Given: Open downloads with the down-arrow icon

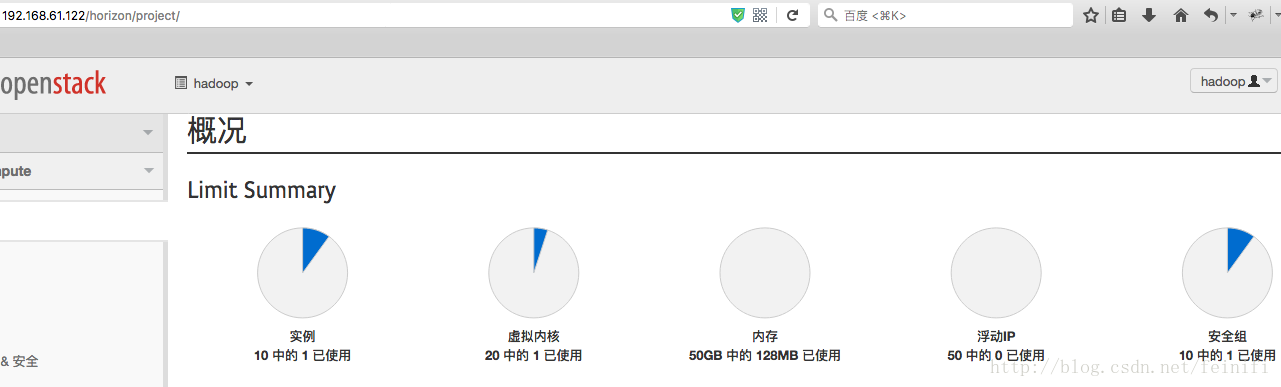Looking at the screenshot, I should [x=1149, y=15].
